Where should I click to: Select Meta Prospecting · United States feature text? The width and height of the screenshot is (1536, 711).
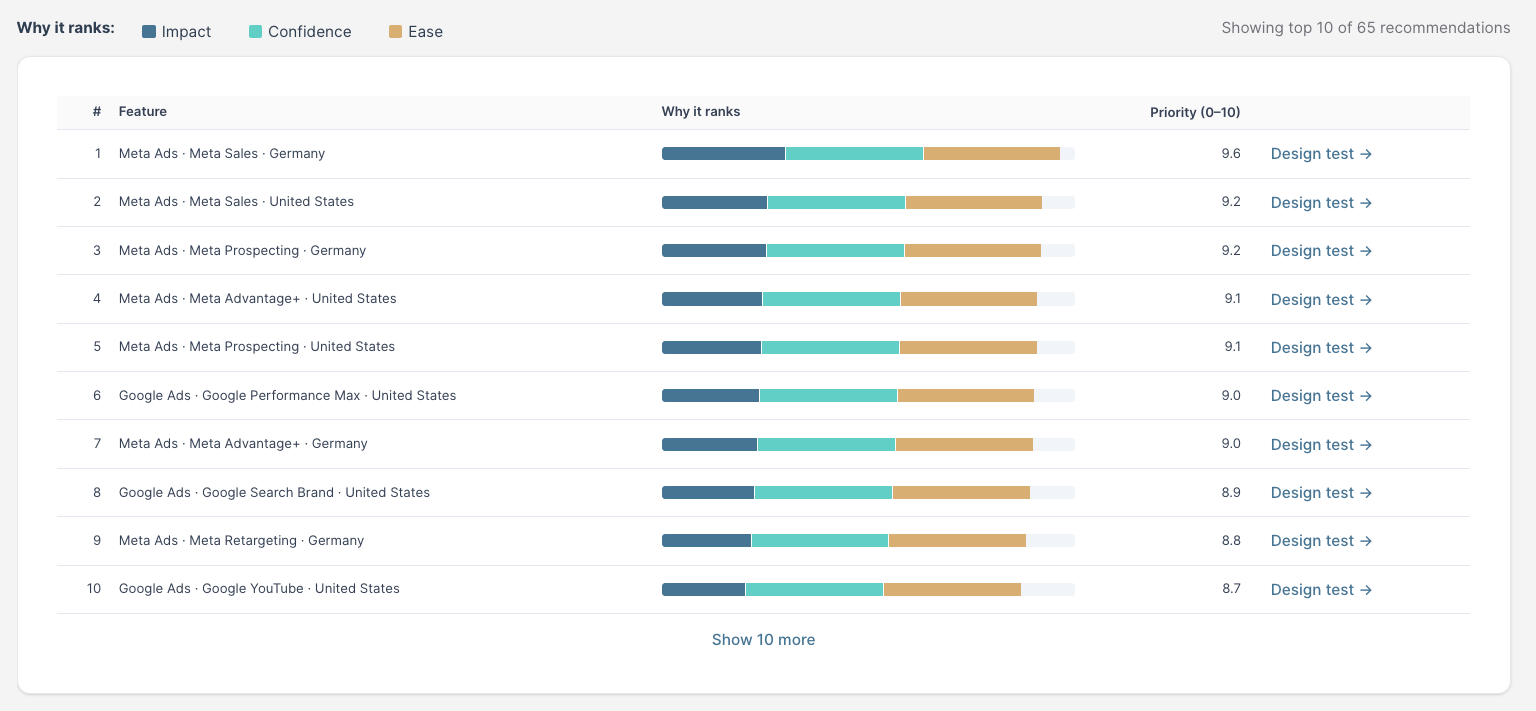pyautogui.click(x=257, y=347)
